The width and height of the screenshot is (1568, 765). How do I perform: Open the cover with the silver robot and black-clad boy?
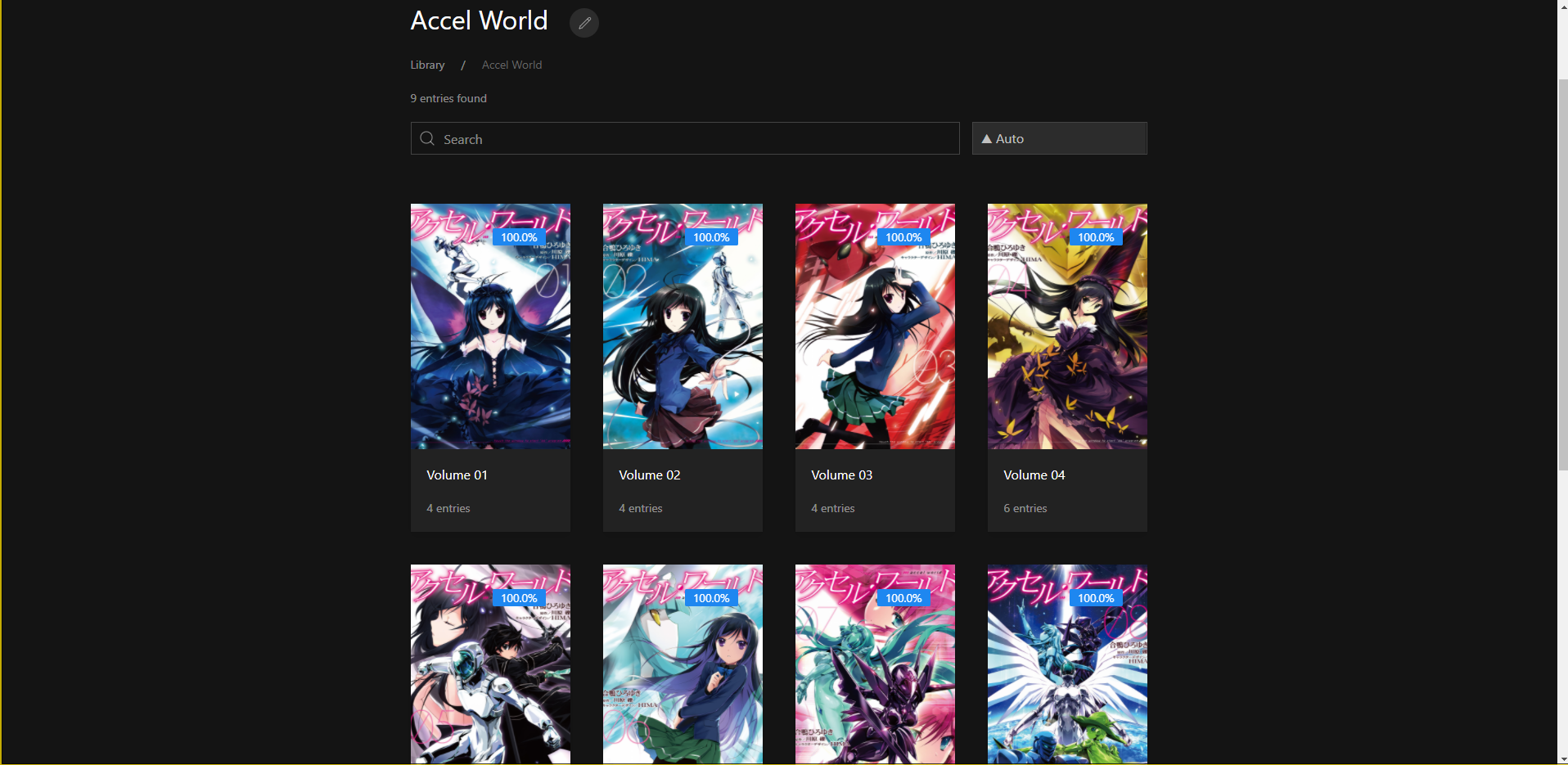point(490,664)
